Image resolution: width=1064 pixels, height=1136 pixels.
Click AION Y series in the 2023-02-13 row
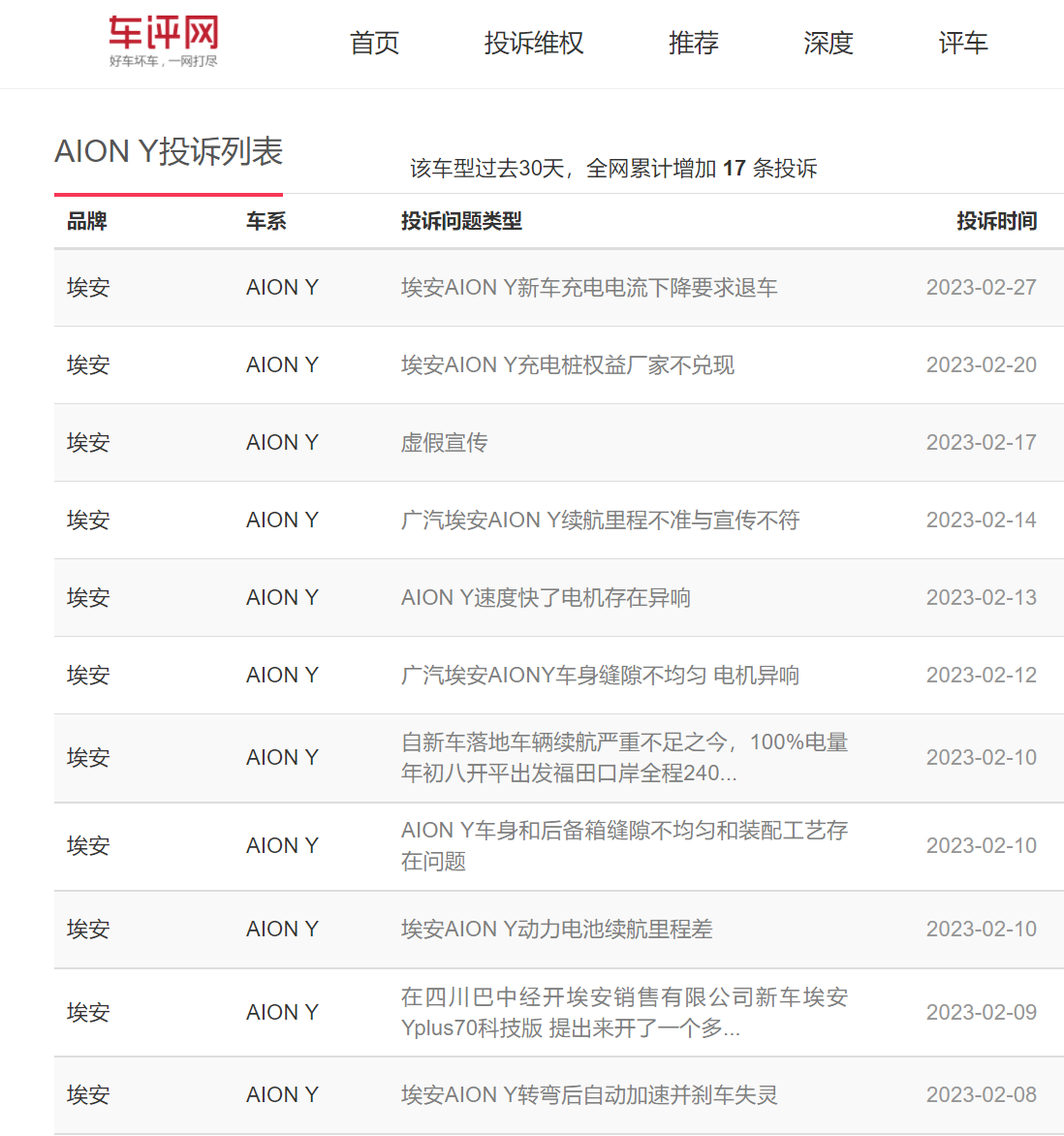pyautogui.click(x=283, y=598)
